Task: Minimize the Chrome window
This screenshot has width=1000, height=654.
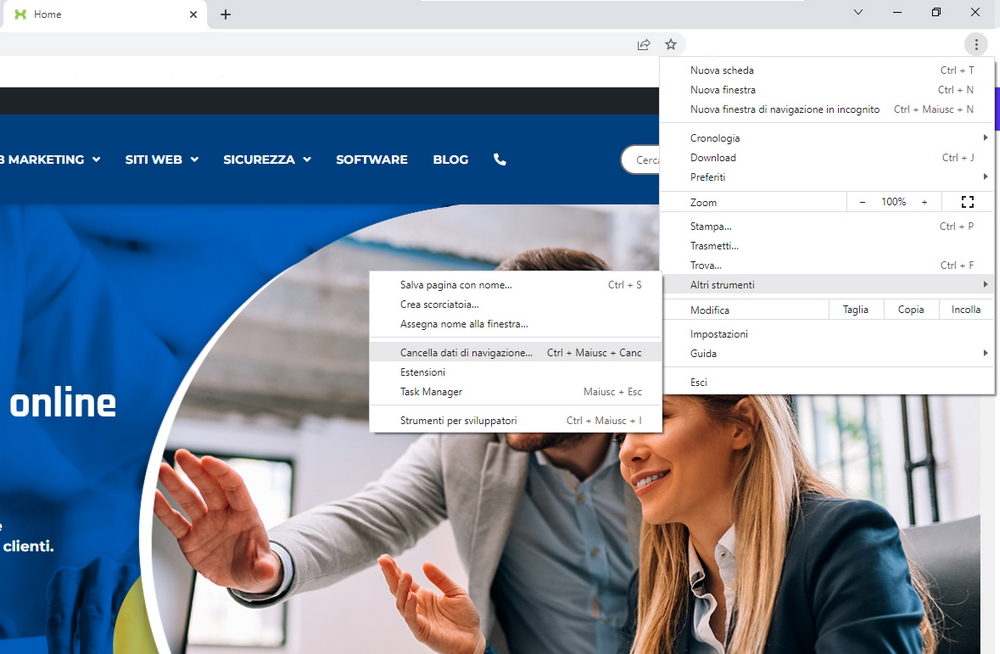Action: click(897, 12)
